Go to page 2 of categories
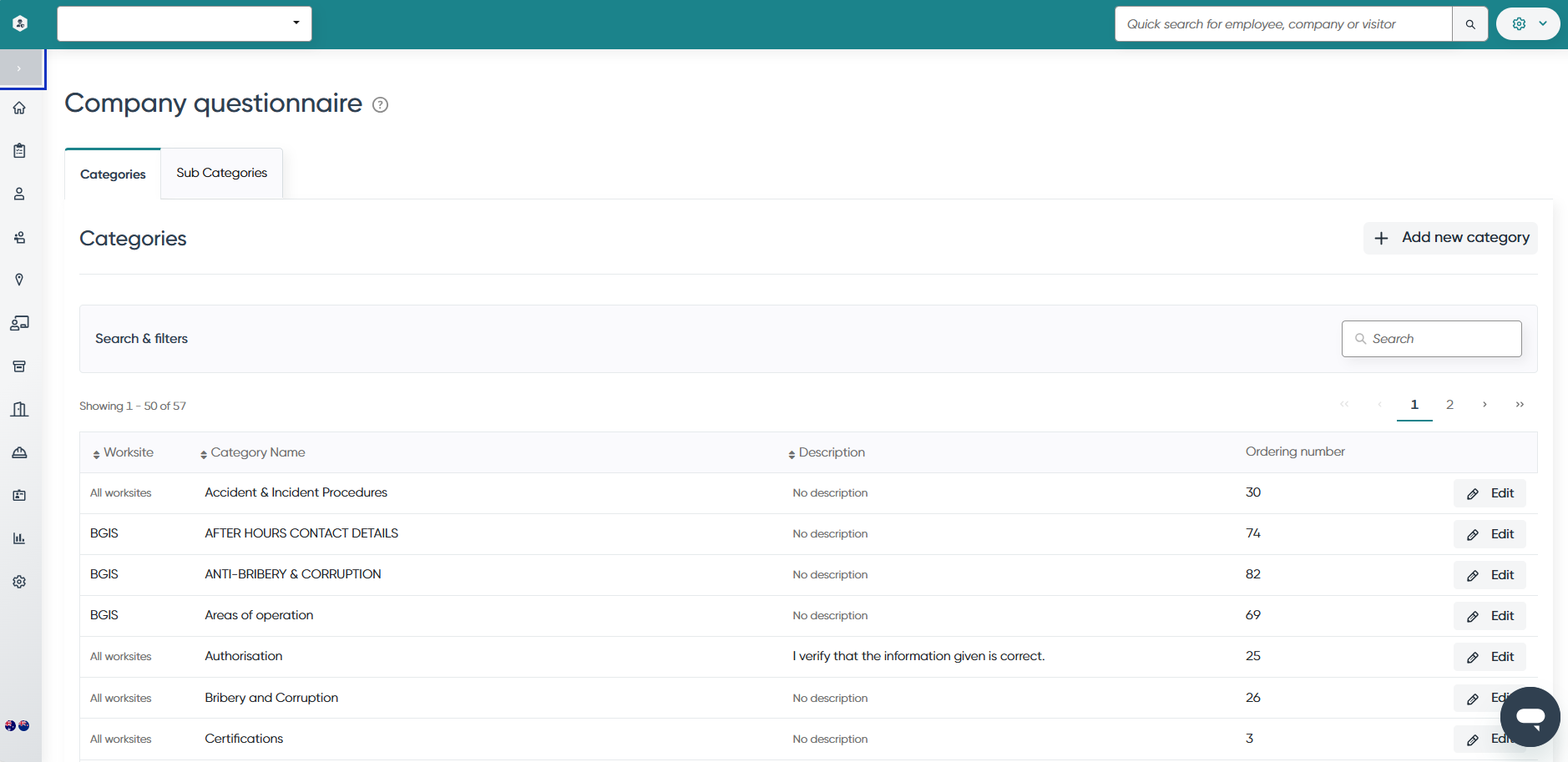1568x762 pixels. (1449, 405)
